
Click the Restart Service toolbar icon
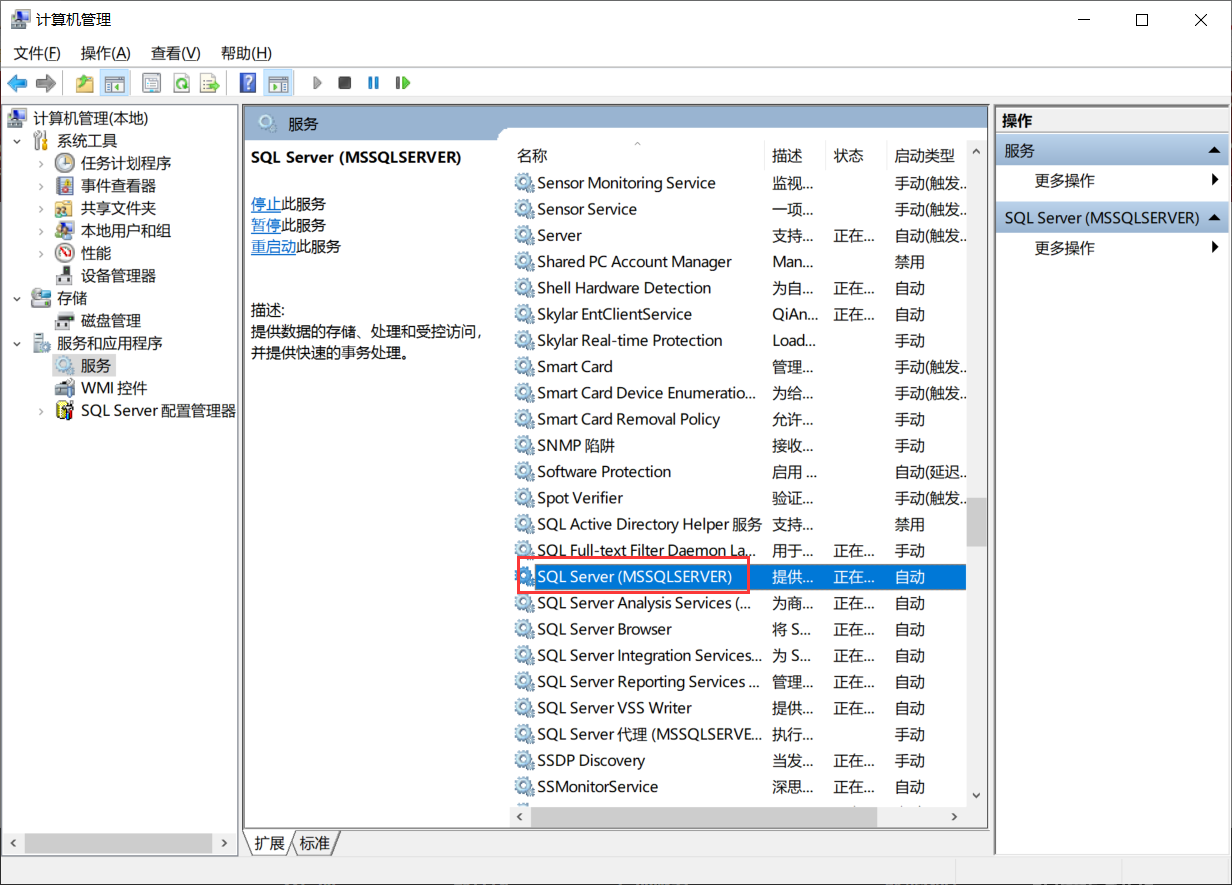tap(403, 83)
